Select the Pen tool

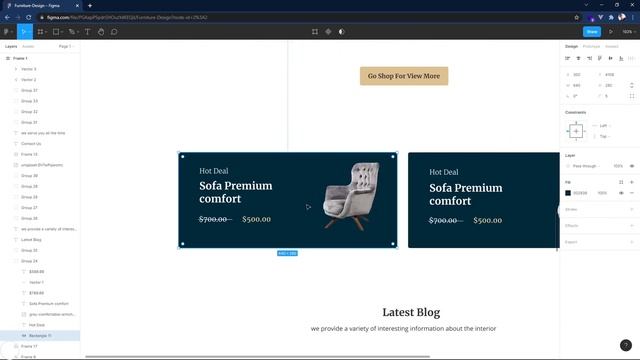[71, 31]
